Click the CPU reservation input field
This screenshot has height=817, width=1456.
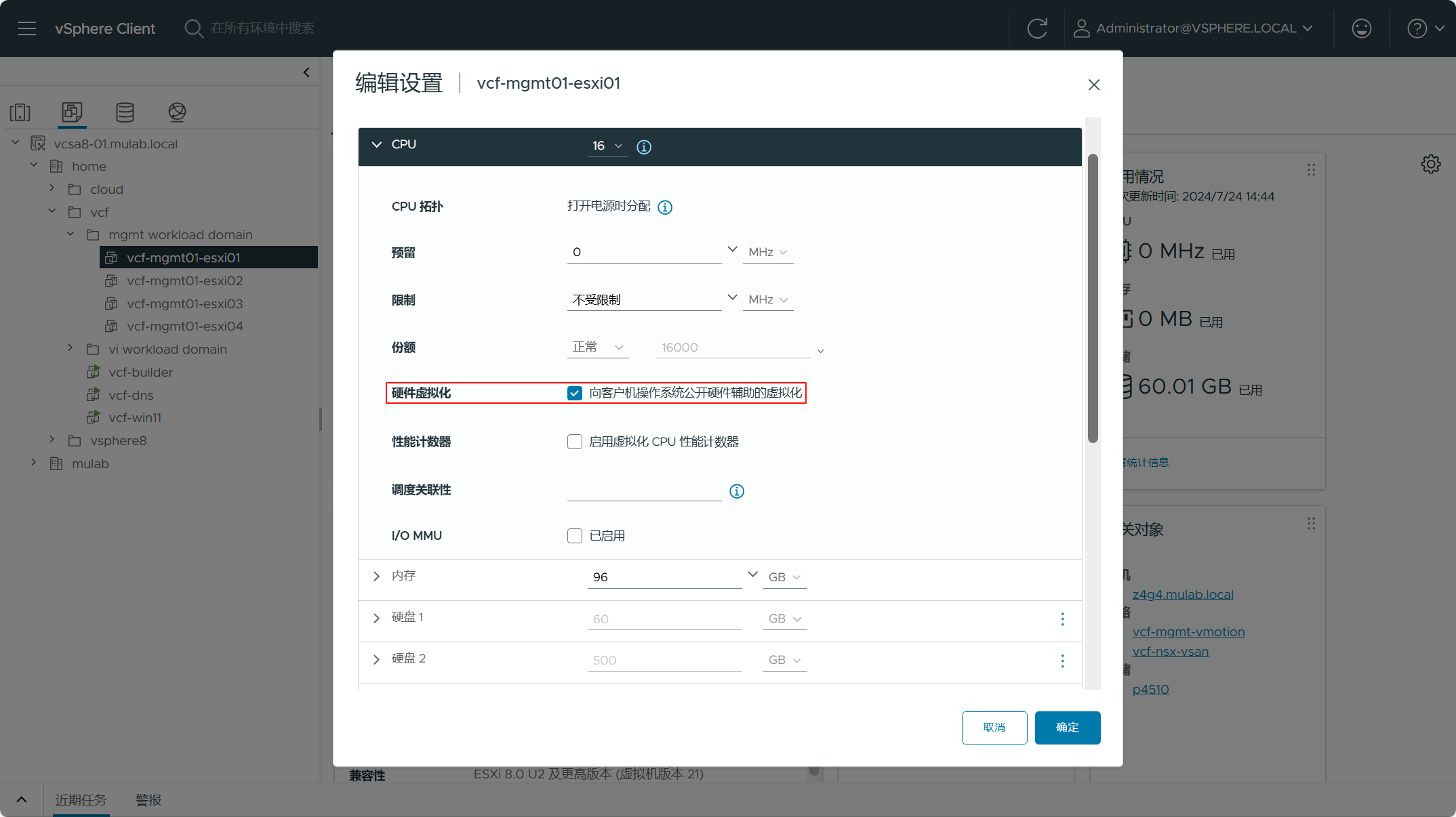tap(644, 252)
